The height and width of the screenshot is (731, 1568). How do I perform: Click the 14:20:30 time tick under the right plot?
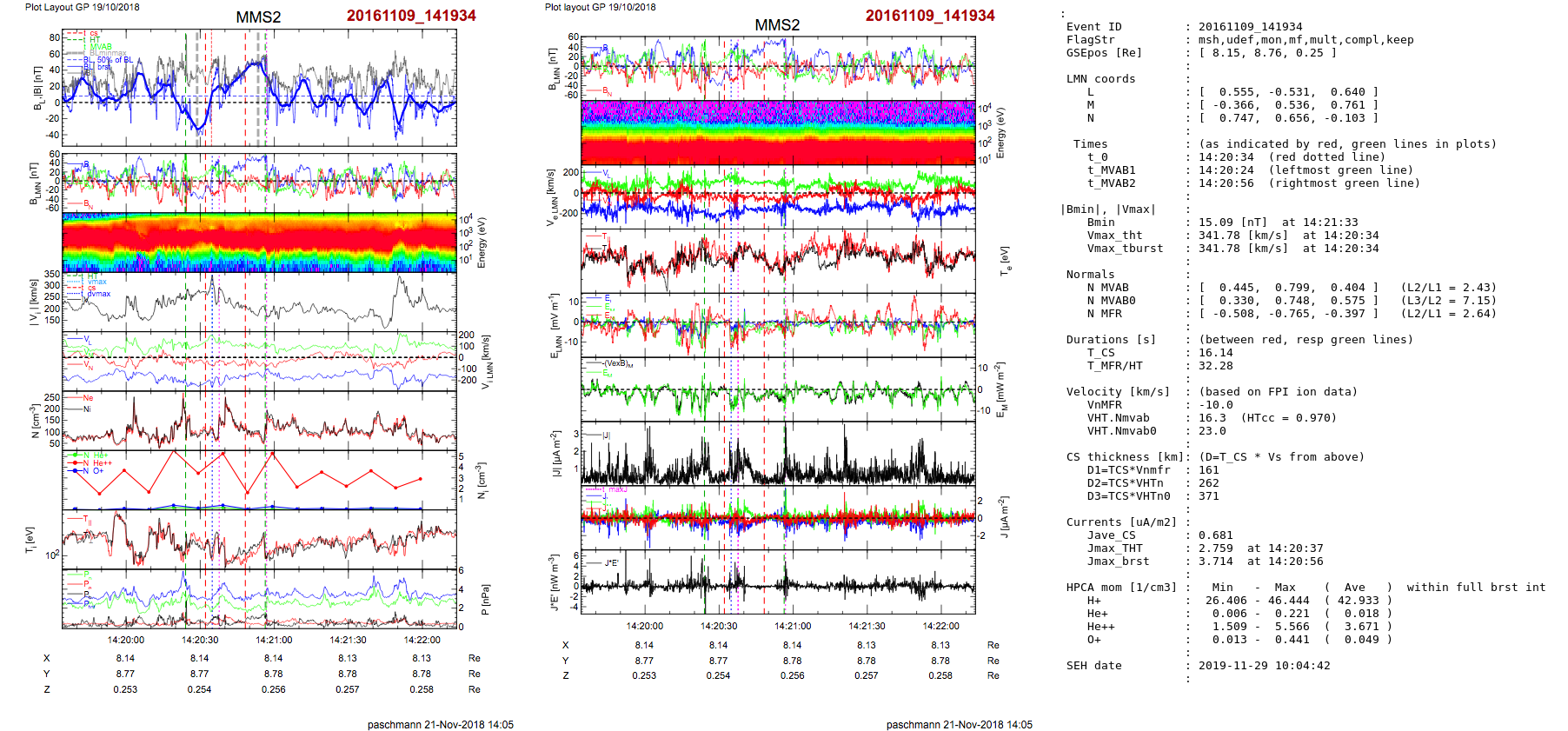tap(719, 626)
